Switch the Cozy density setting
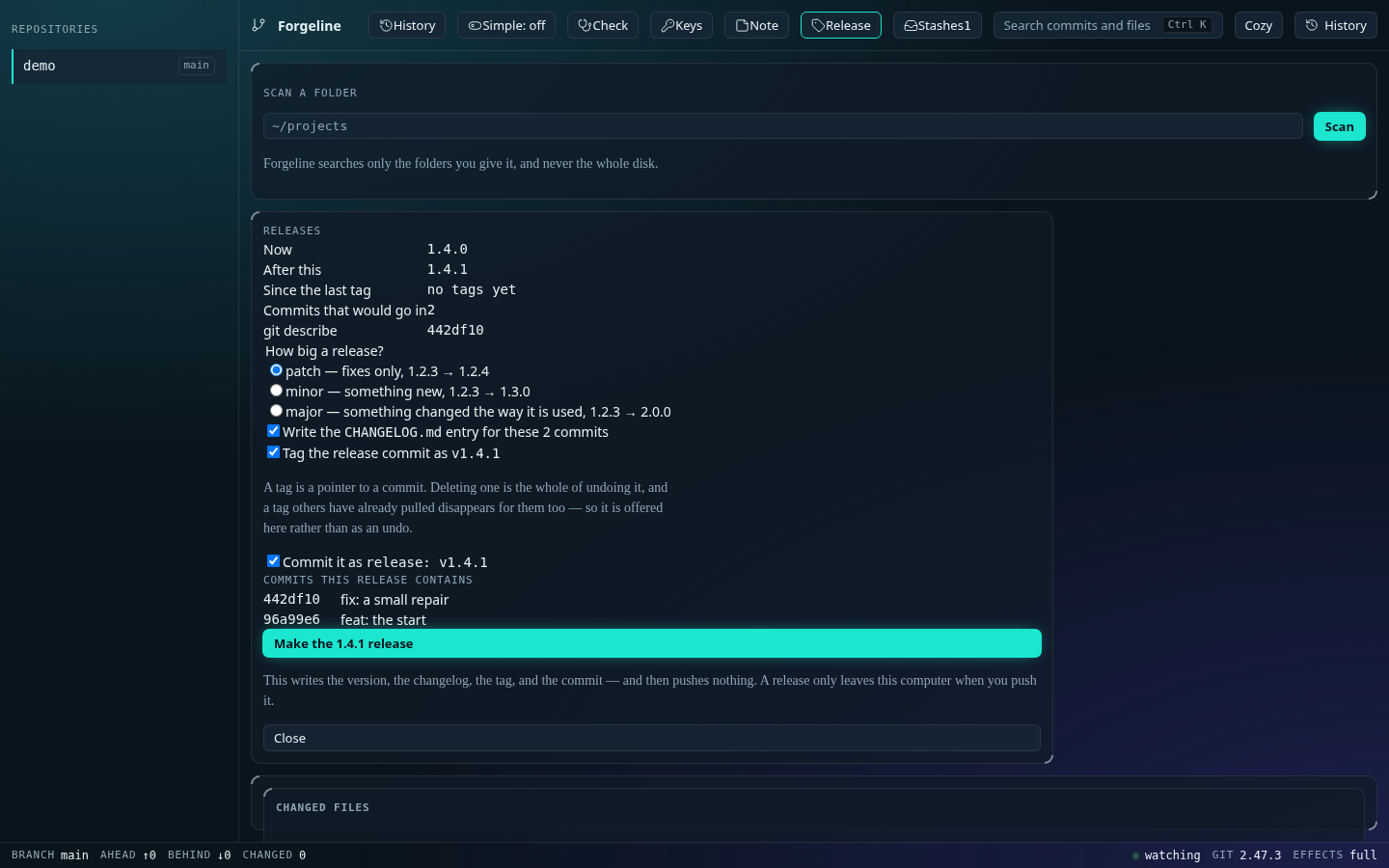 [x=1259, y=25]
